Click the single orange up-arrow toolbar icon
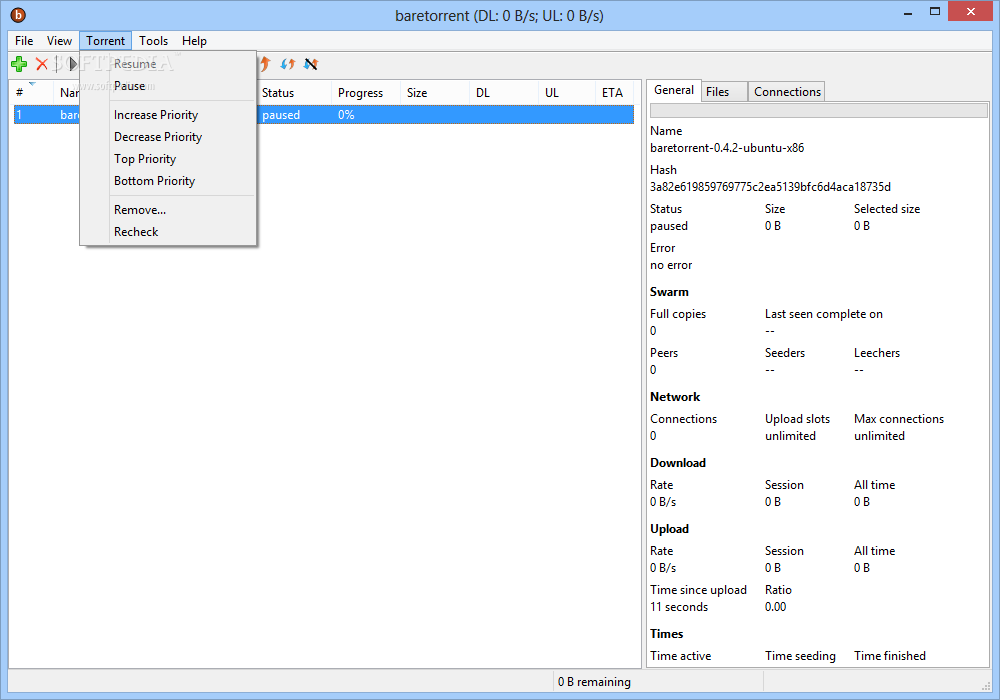The height and width of the screenshot is (700, 1000). point(265,64)
